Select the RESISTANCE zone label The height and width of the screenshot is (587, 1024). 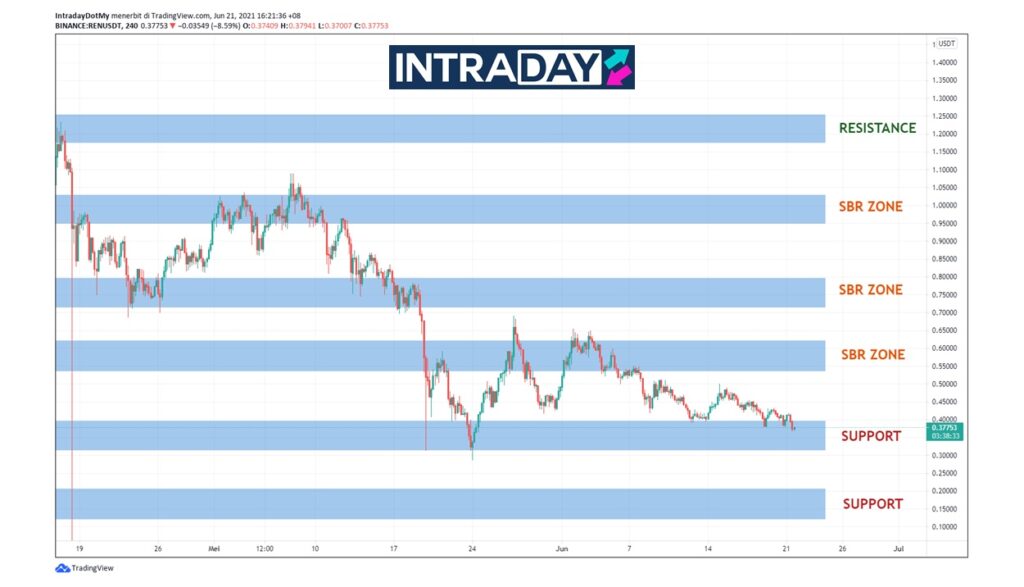coord(877,128)
